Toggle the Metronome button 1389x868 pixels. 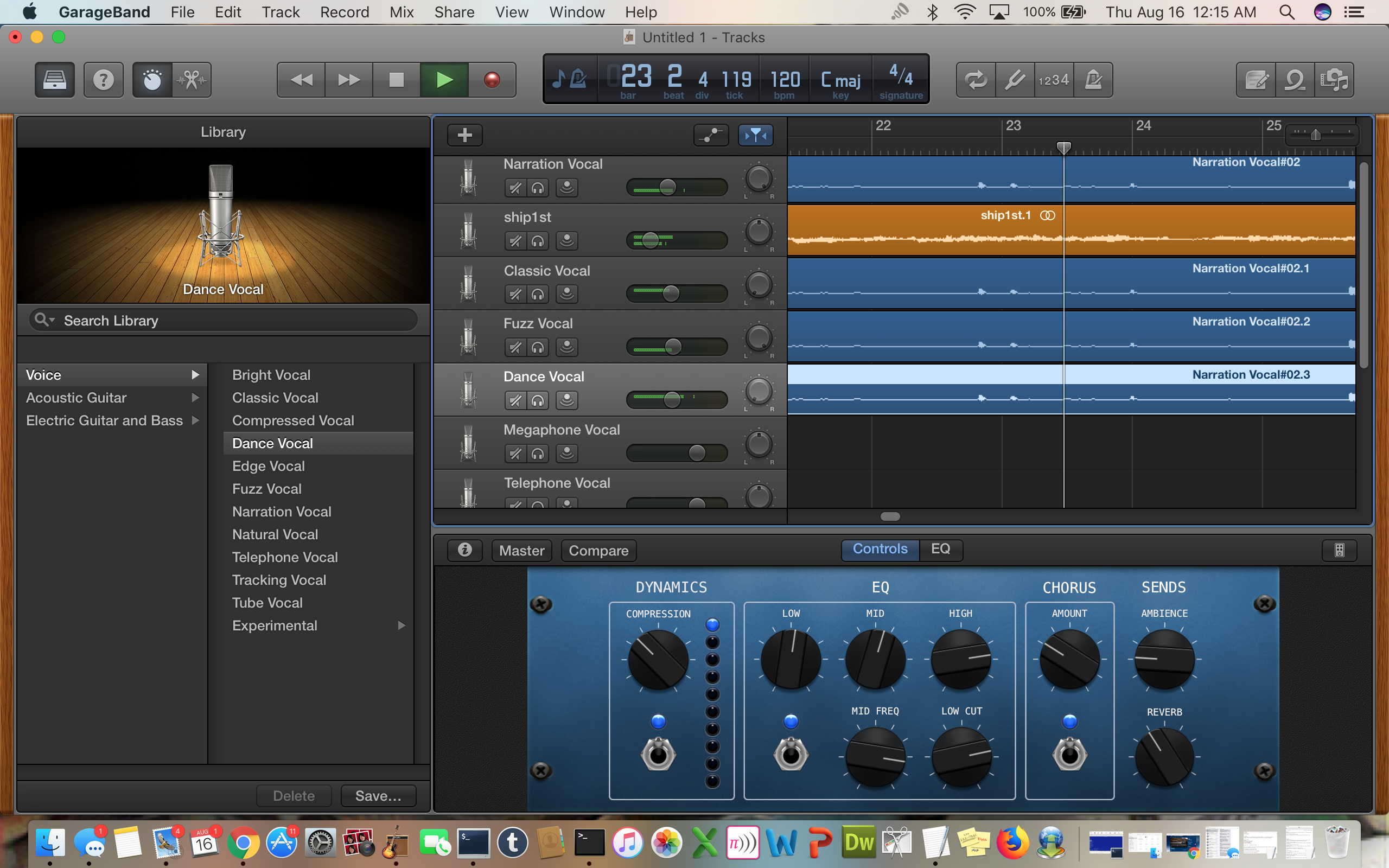[x=1093, y=80]
